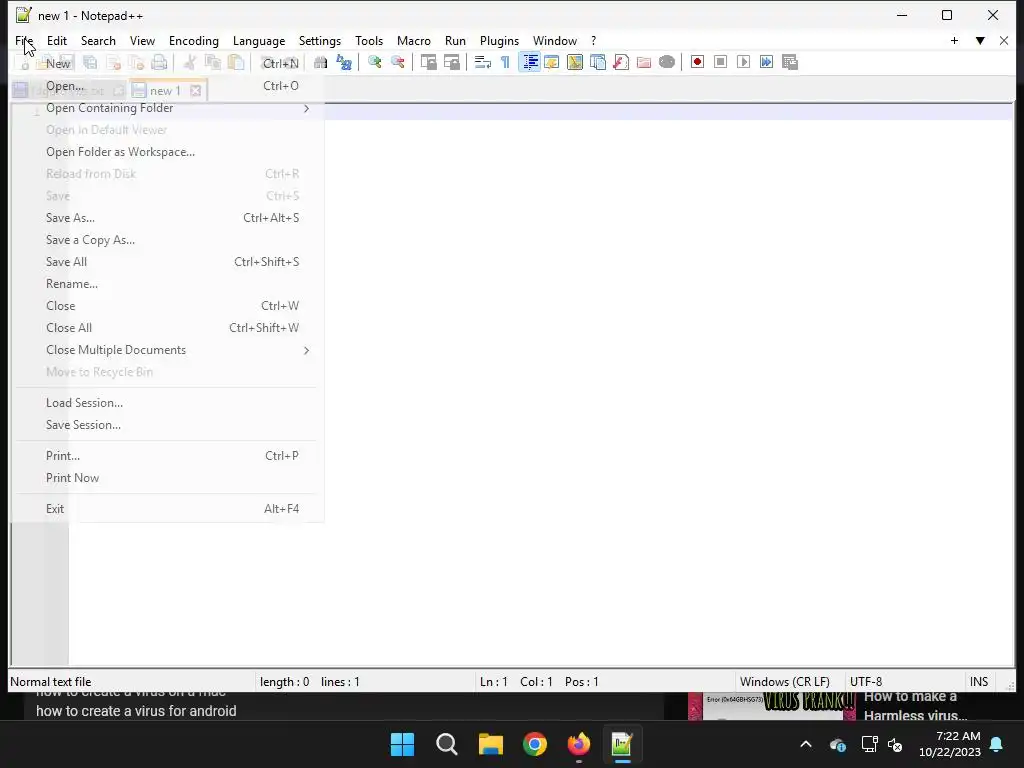Choose Load Session... in File menu

(166, 403)
